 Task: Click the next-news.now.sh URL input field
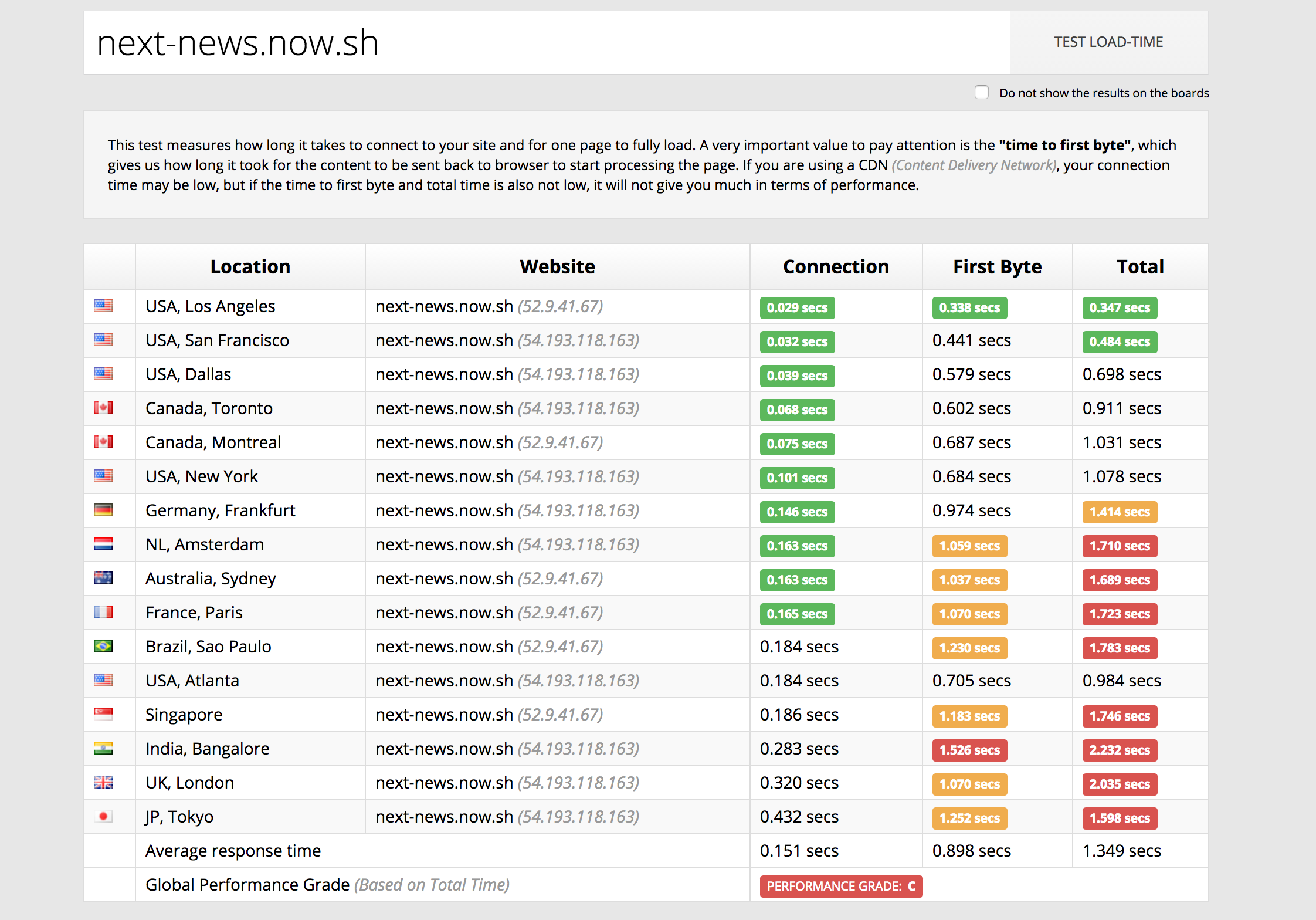(545, 43)
